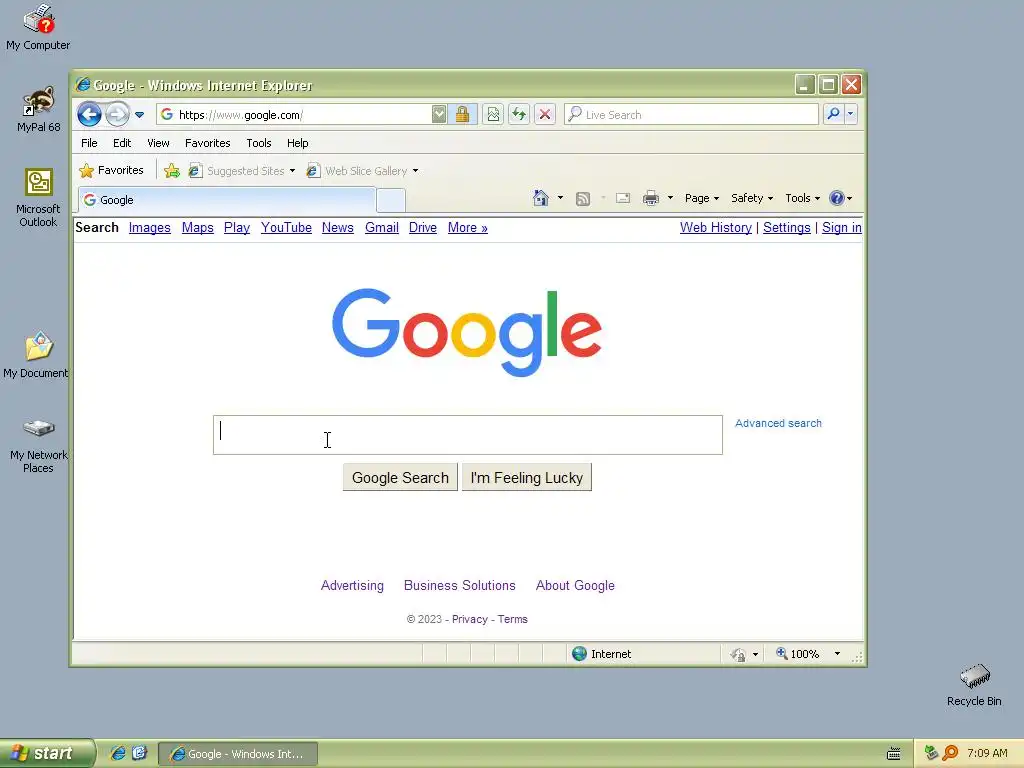Click the Advanced search link
The image size is (1024, 768).
click(778, 423)
